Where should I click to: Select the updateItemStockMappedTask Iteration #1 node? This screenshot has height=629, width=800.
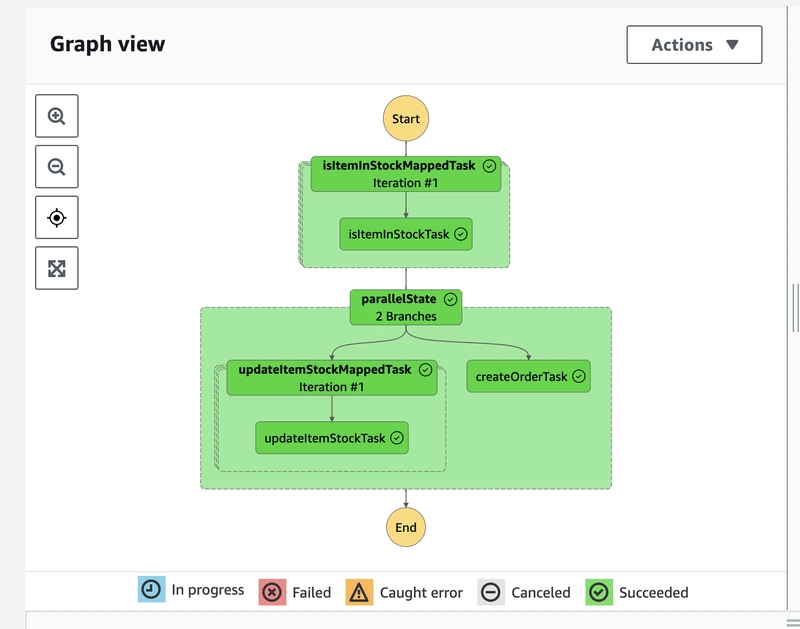(332, 378)
